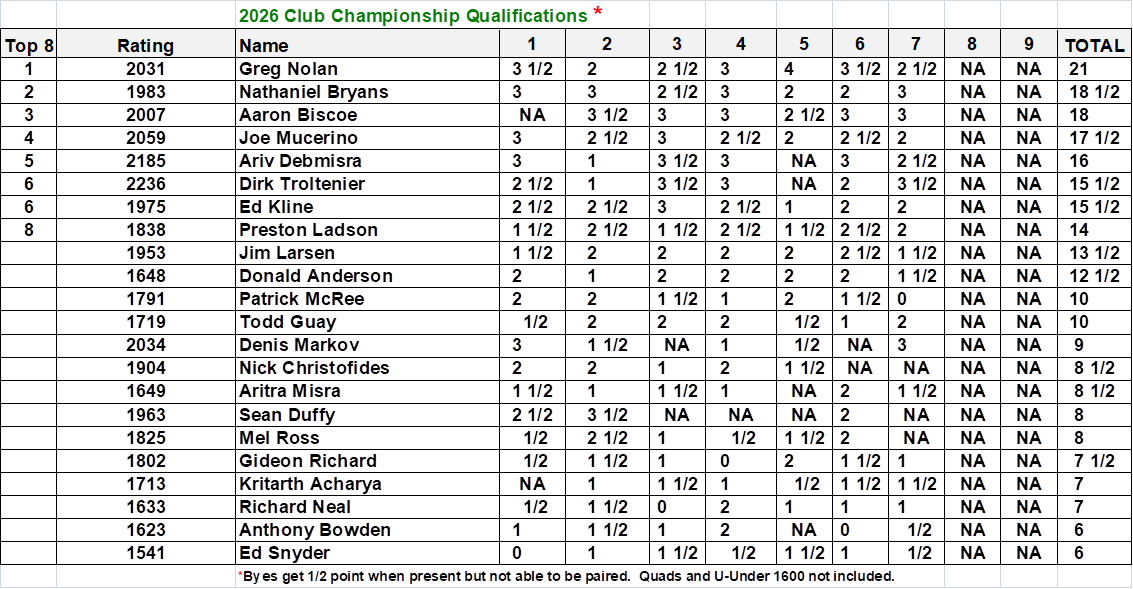Select the round 5 column header
This screenshot has height=589, width=1133.
pyautogui.click(x=803, y=44)
